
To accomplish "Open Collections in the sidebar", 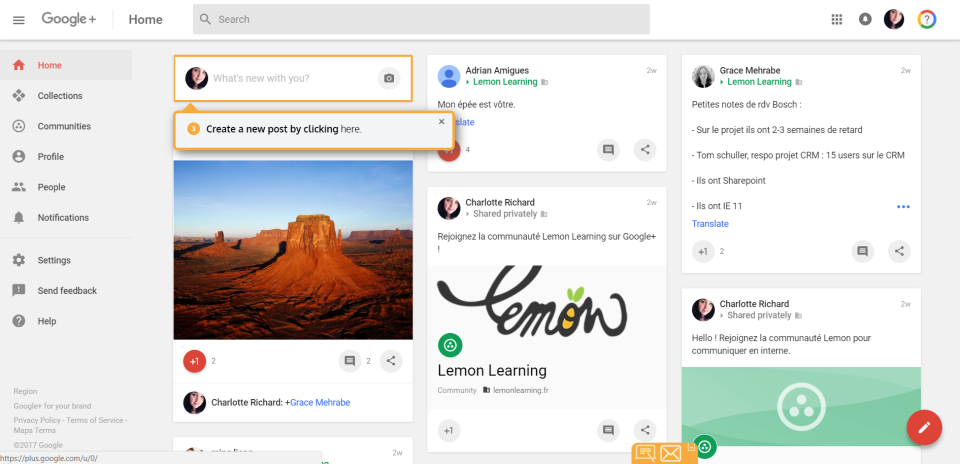I will 60,96.
